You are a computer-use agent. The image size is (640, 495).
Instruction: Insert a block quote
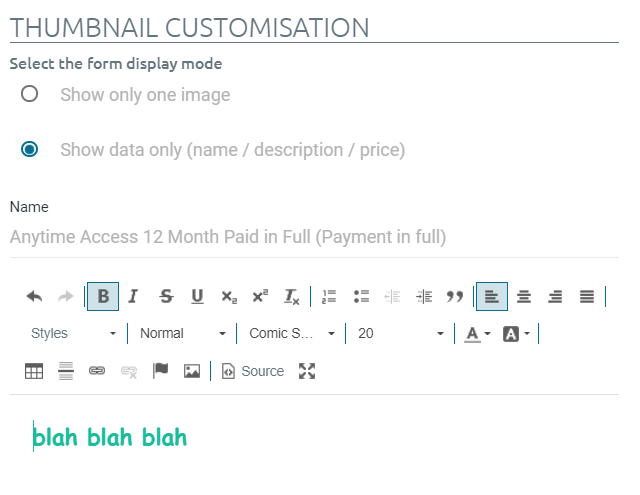(455, 297)
